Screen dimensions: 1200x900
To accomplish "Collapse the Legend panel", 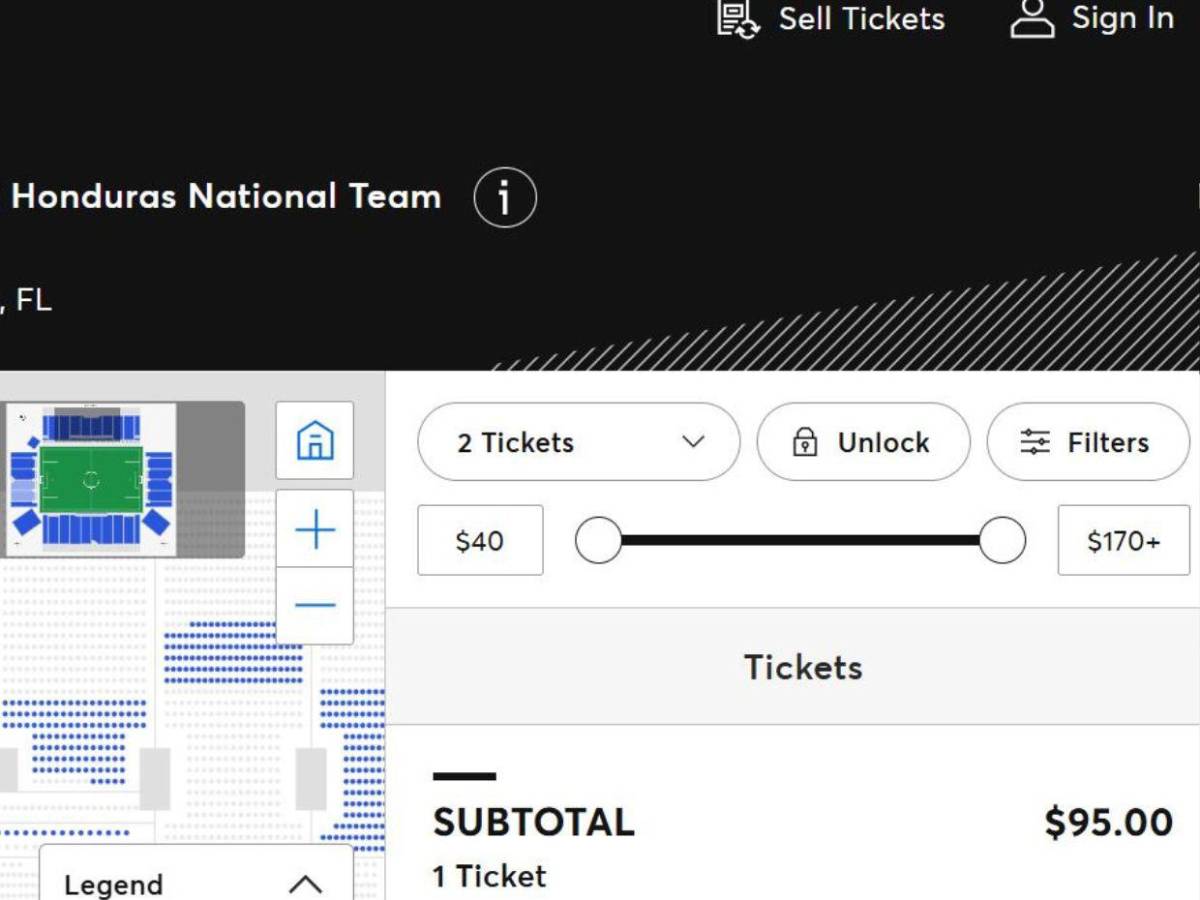I will click(307, 884).
